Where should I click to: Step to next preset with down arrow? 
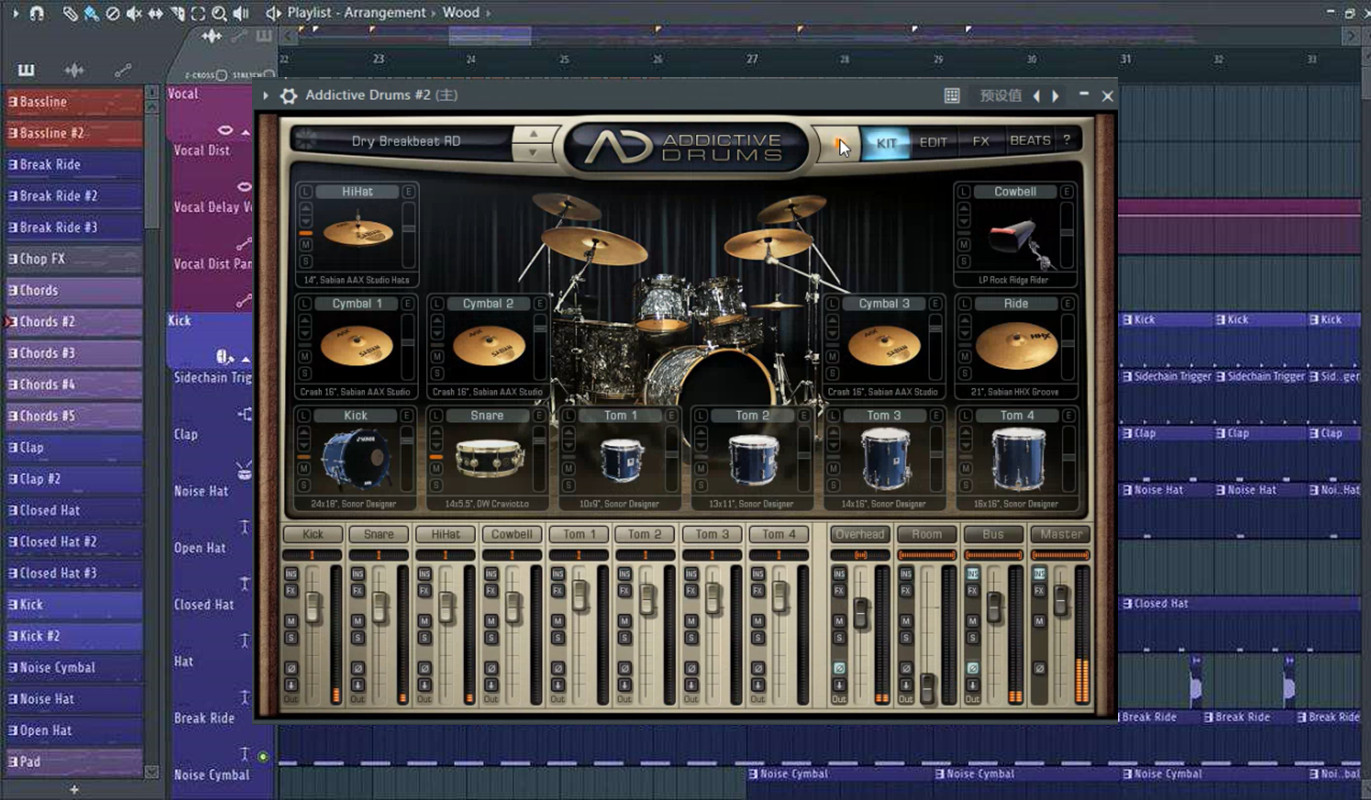533,151
